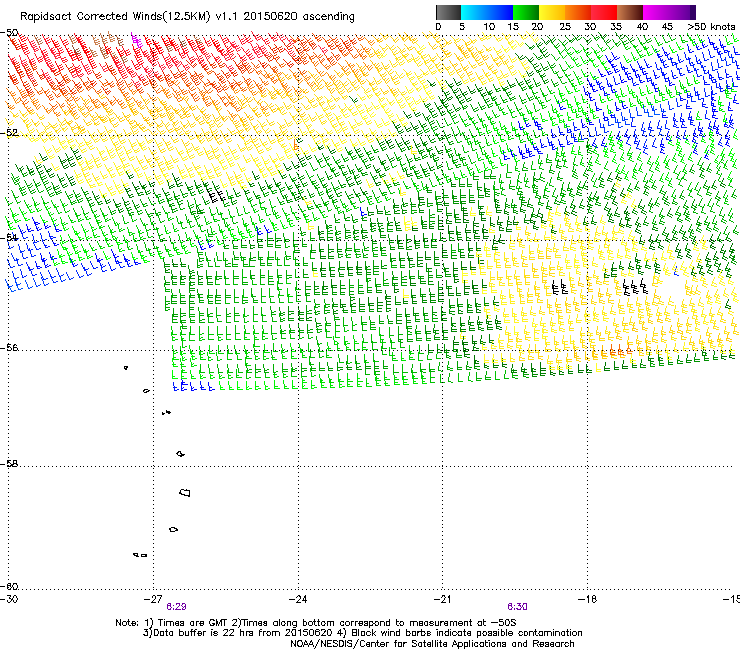Click the '>50 knots' legend label
The image size is (740, 650).
(711, 27)
